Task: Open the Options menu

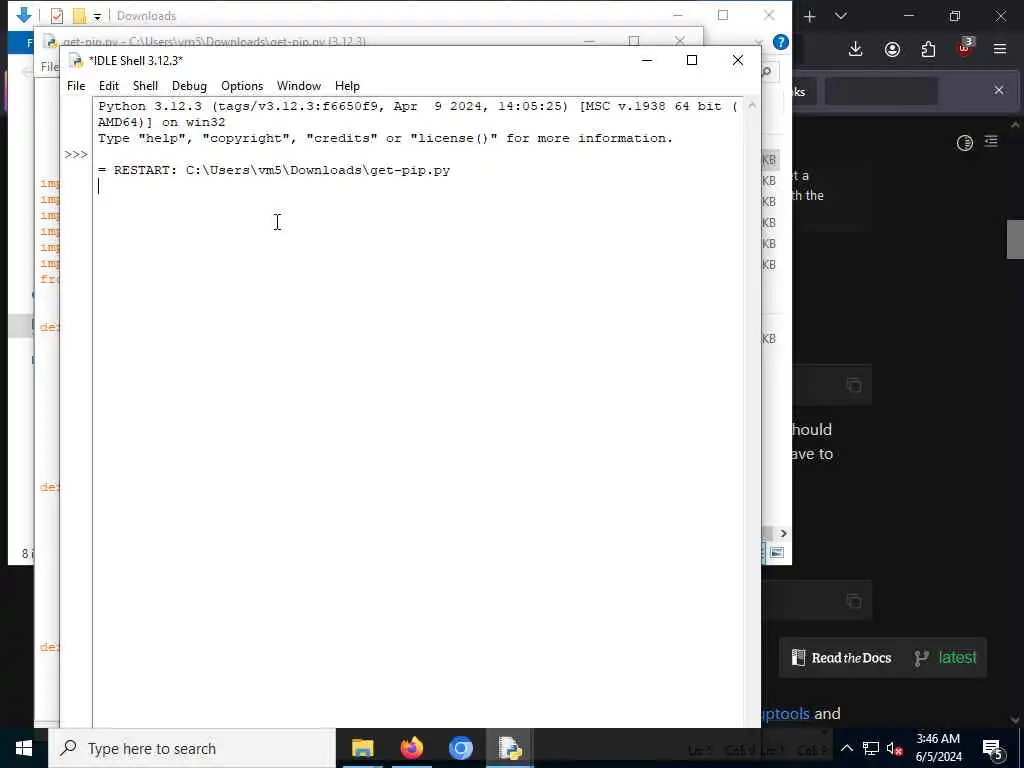Action: [242, 86]
